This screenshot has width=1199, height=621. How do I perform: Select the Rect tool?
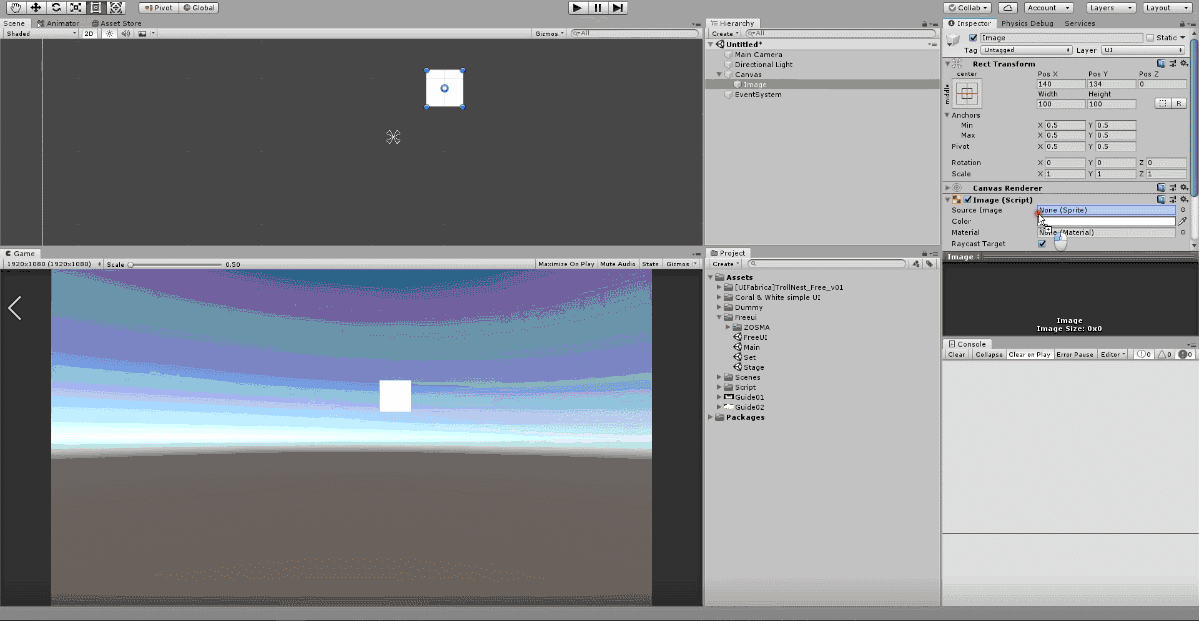point(96,8)
